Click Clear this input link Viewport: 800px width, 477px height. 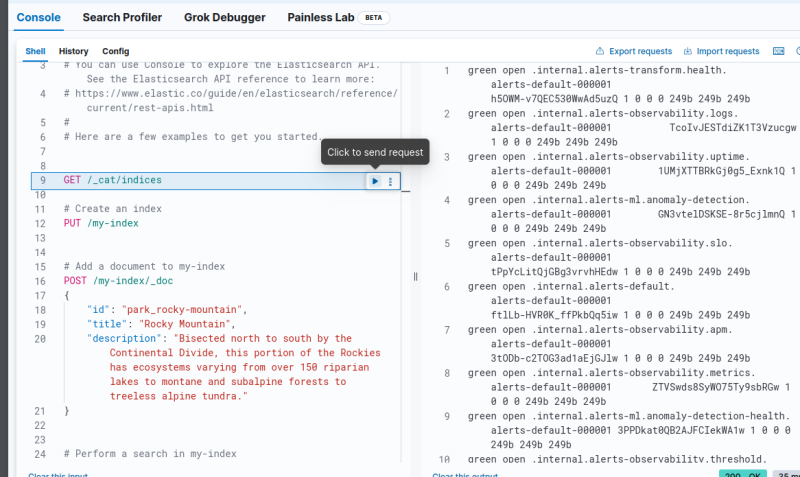pos(58,474)
